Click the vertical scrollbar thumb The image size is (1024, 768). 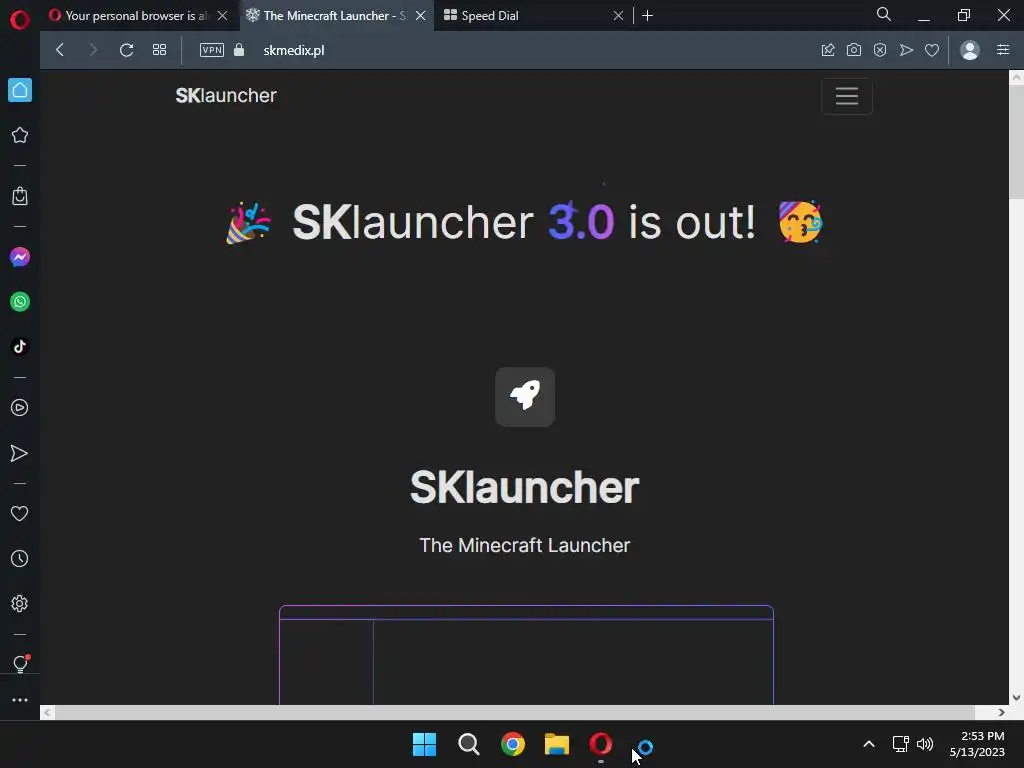tap(1016, 144)
